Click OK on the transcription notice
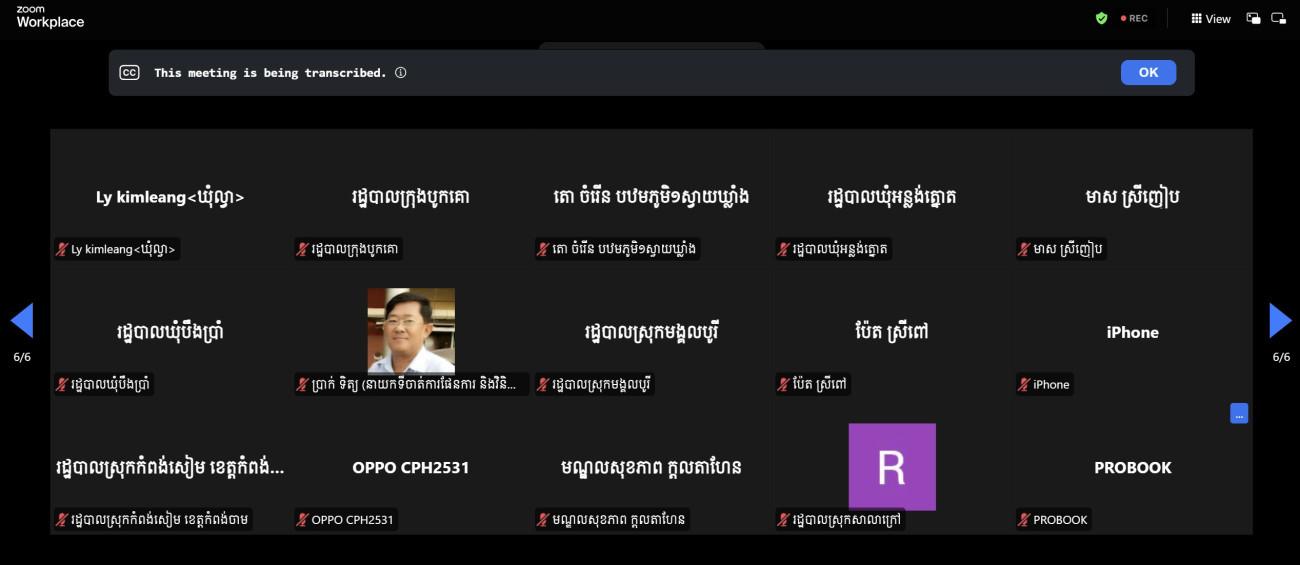This screenshot has width=1300, height=565. (1148, 72)
